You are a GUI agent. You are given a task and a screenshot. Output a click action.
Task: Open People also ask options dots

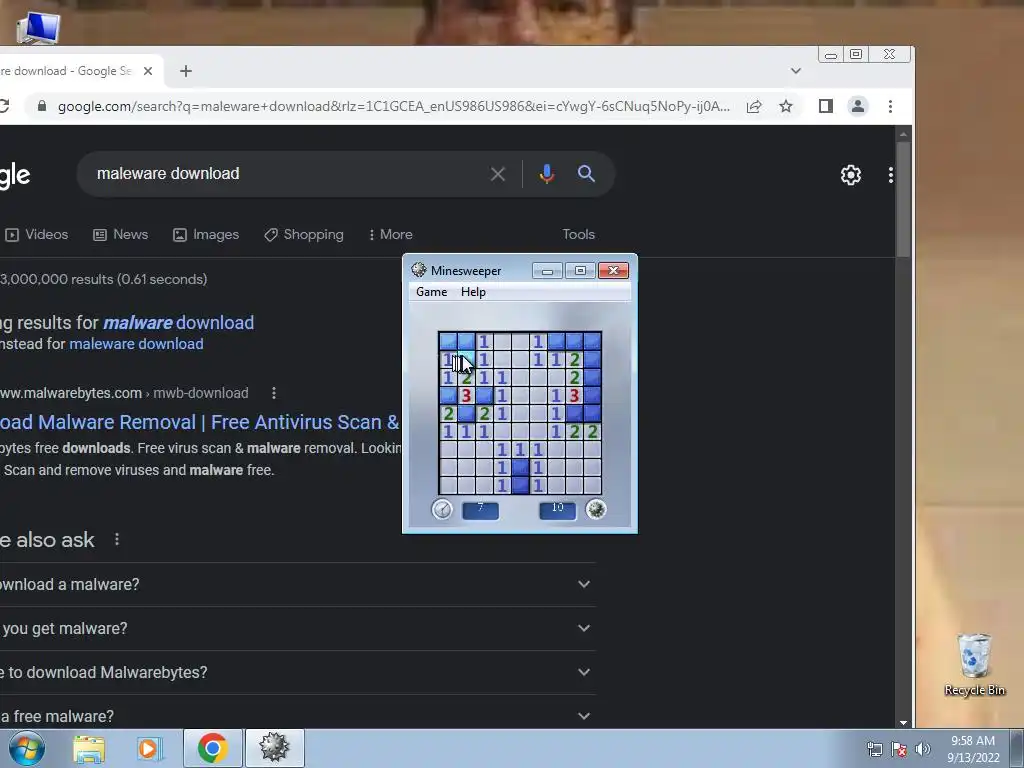pyautogui.click(x=117, y=539)
